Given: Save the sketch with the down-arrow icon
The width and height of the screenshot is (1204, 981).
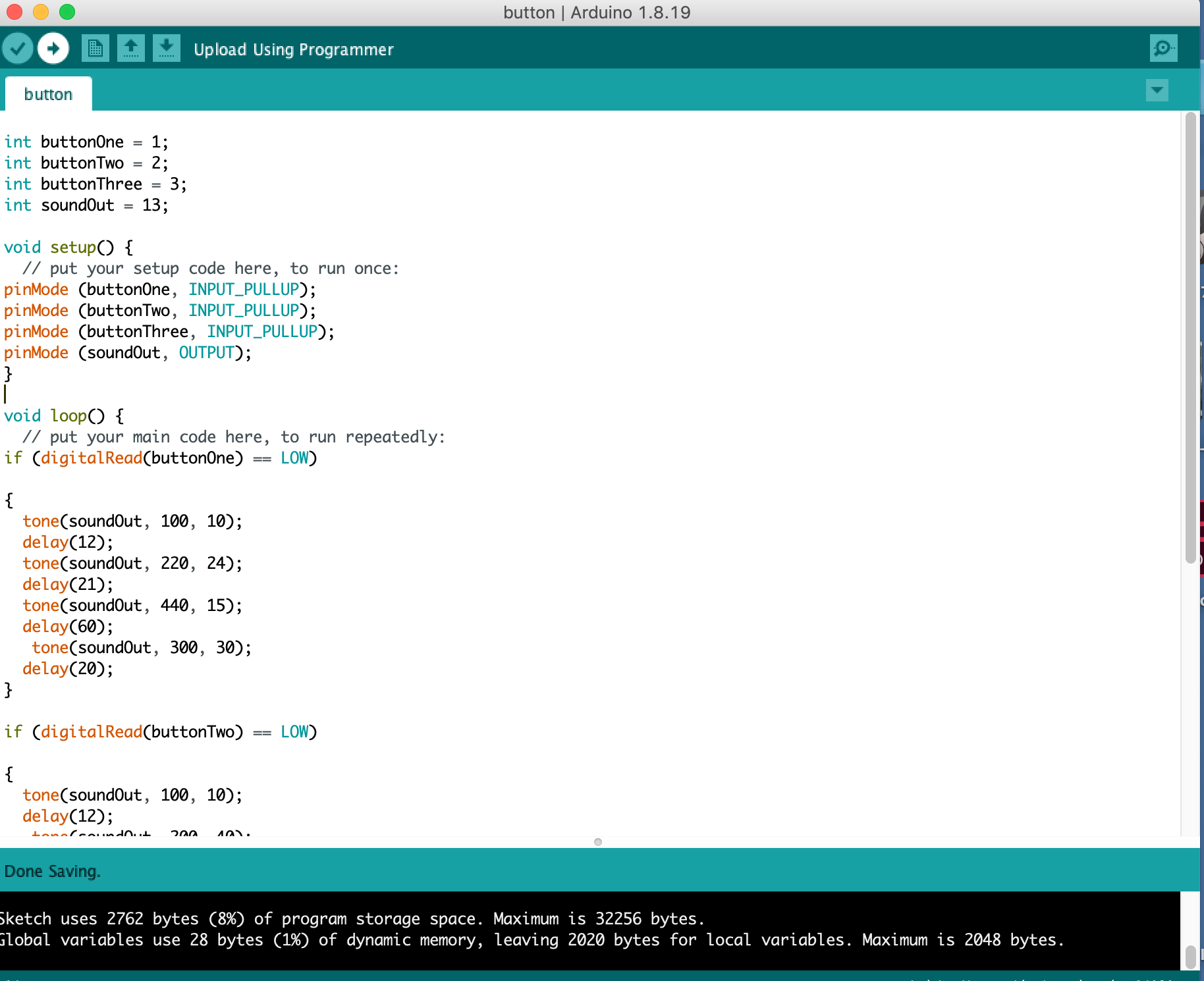Looking at the screenshot, I should coord(167,49).
